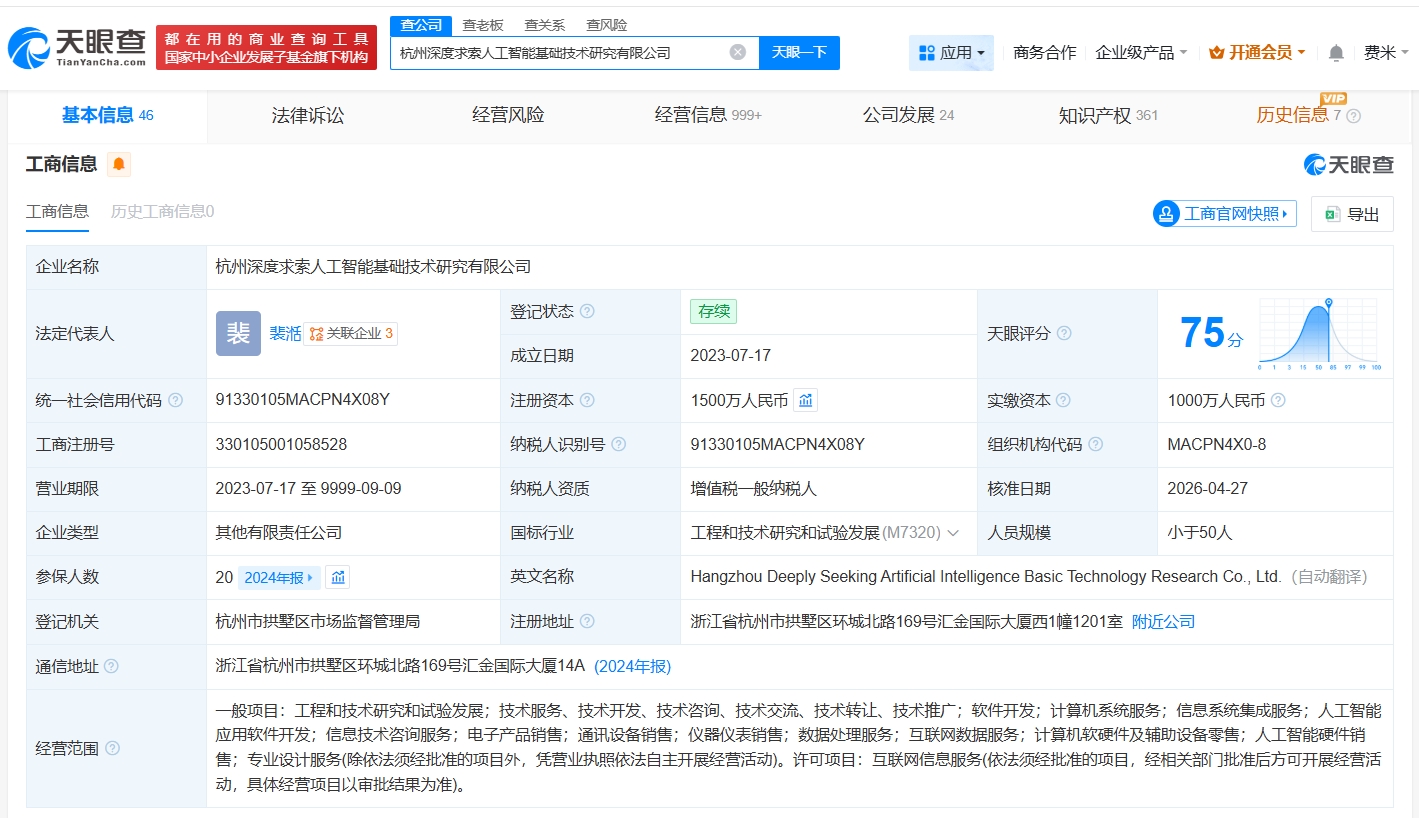
Task: Click the notification bell in top bar
Action: (x=1336, y=53)
